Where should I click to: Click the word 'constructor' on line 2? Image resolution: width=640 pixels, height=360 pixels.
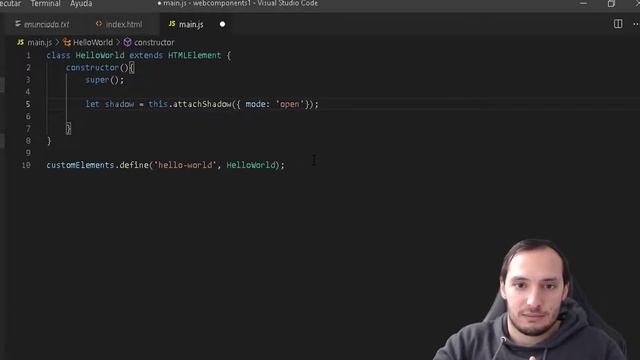(92, 68)
